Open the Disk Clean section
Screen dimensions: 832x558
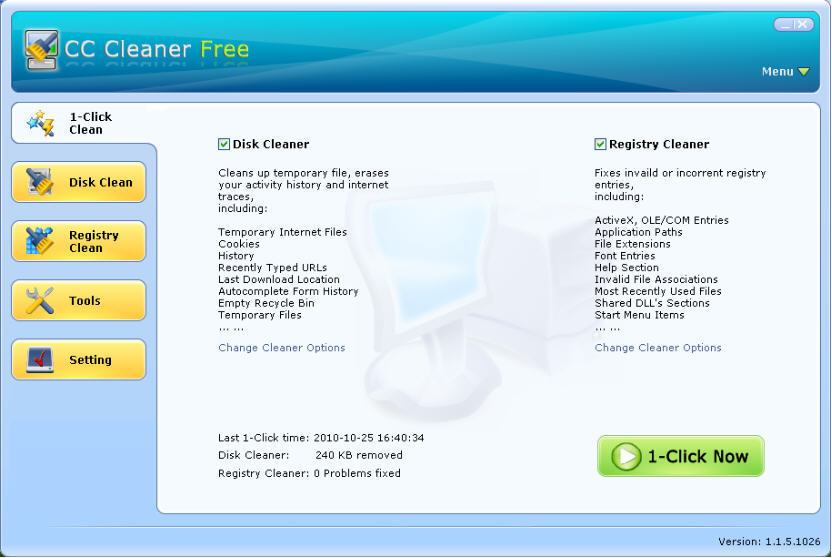pyautogui.click(x=79, y=182)
